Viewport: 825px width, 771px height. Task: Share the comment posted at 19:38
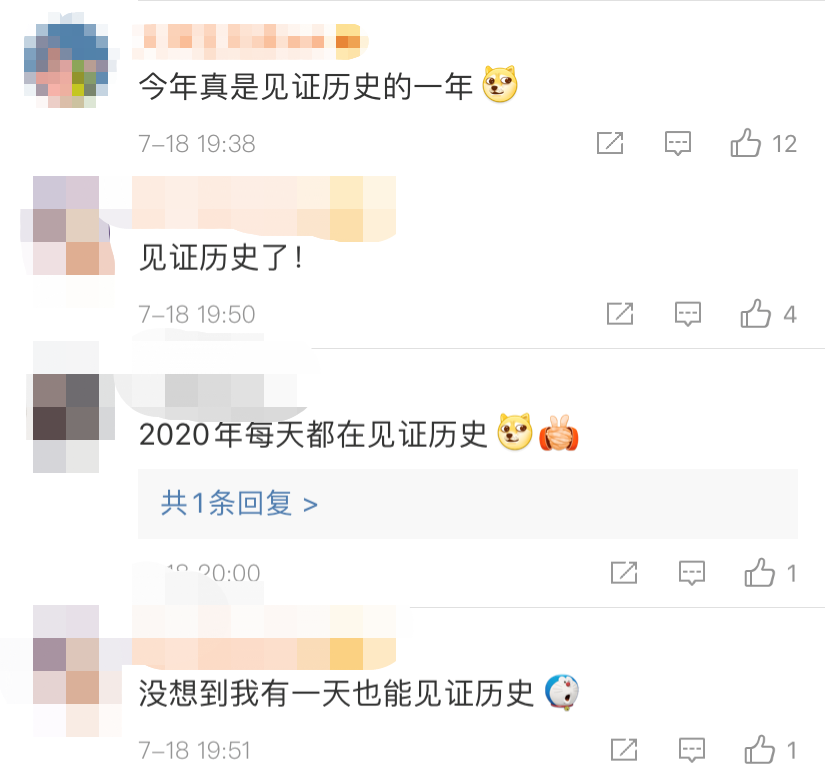(x=610, y=143)
